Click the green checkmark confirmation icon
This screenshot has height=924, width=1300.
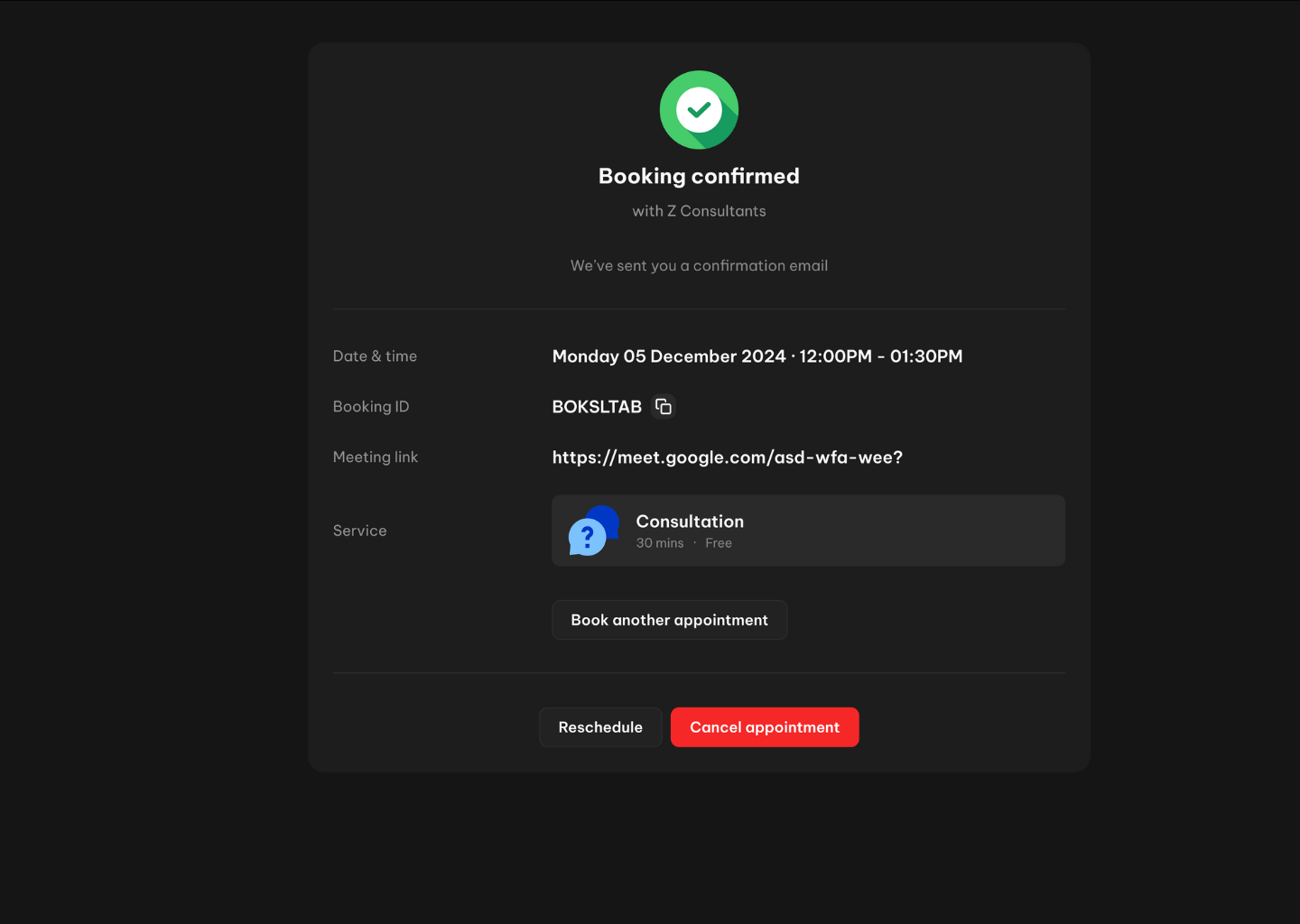(x=699, y=110)
